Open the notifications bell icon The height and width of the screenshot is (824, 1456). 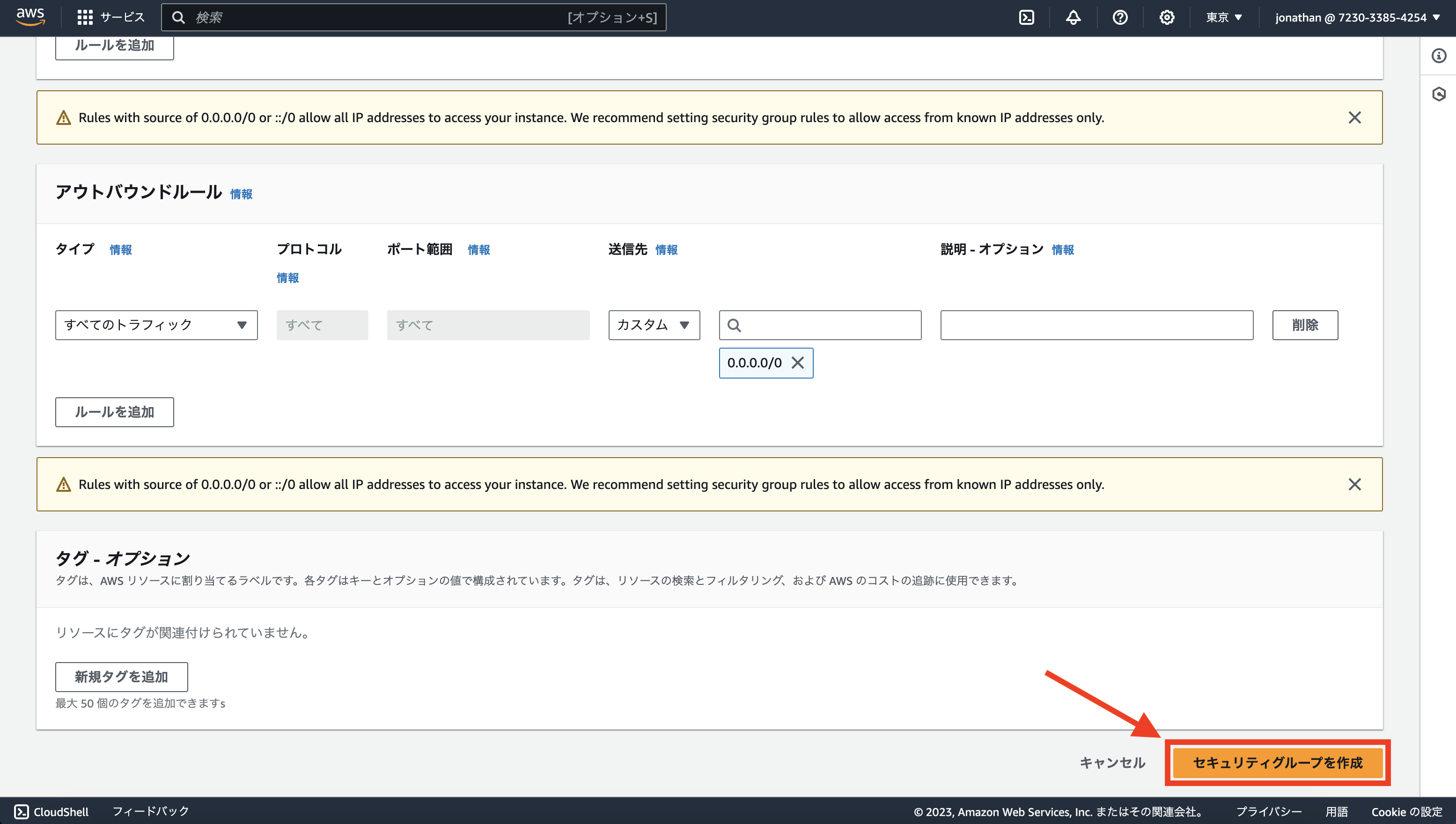coord(1074,17)
